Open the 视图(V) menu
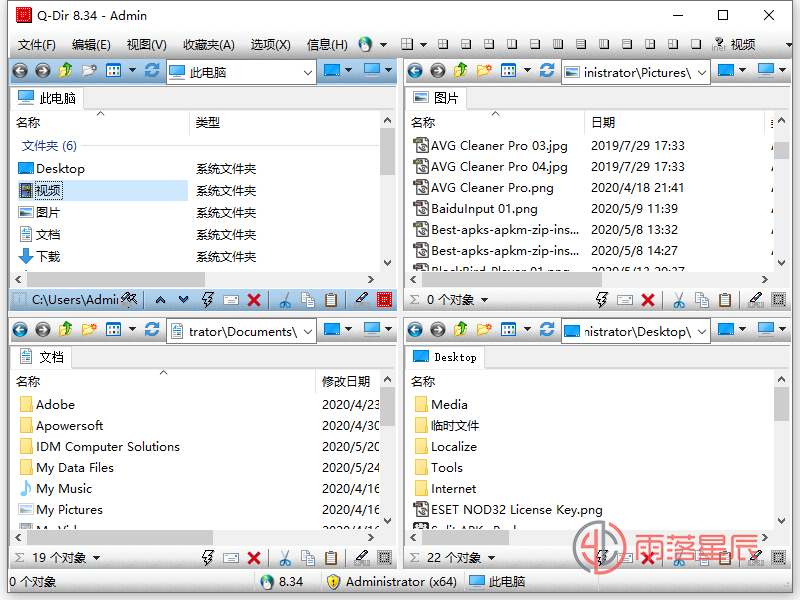The height and width of the screenshot is (600, 800). point(146,45)
